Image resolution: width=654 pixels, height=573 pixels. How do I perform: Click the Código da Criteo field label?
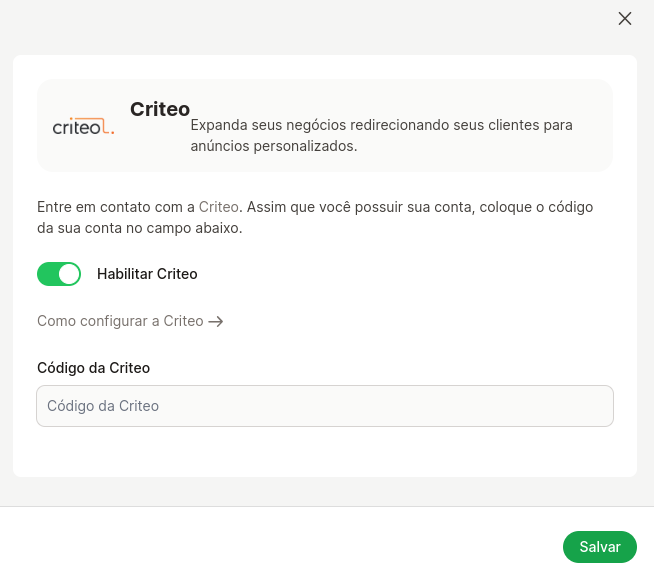[93, 368]
